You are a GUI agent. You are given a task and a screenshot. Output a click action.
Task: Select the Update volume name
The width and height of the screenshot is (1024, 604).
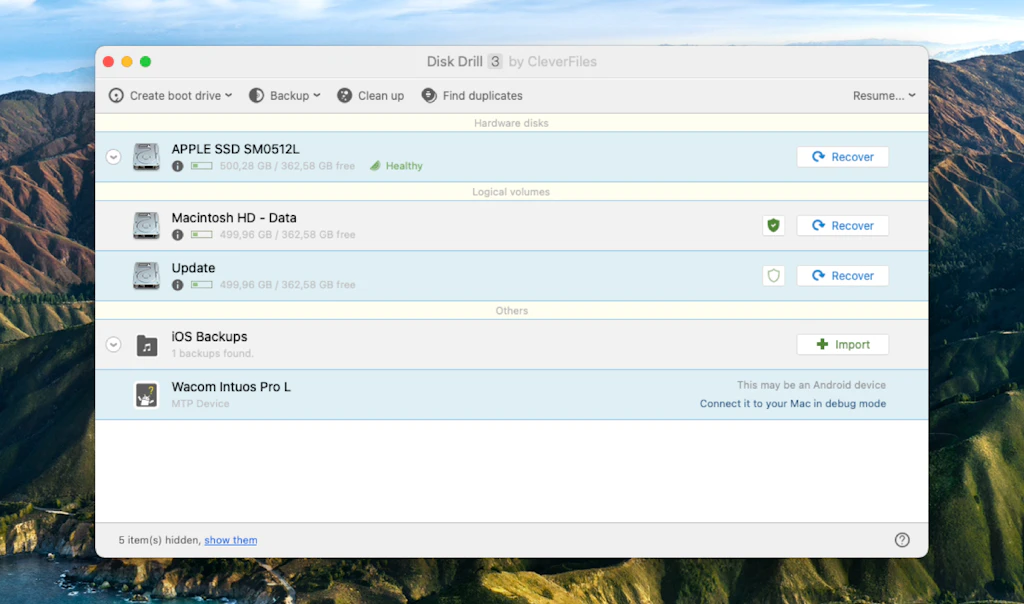193,268
